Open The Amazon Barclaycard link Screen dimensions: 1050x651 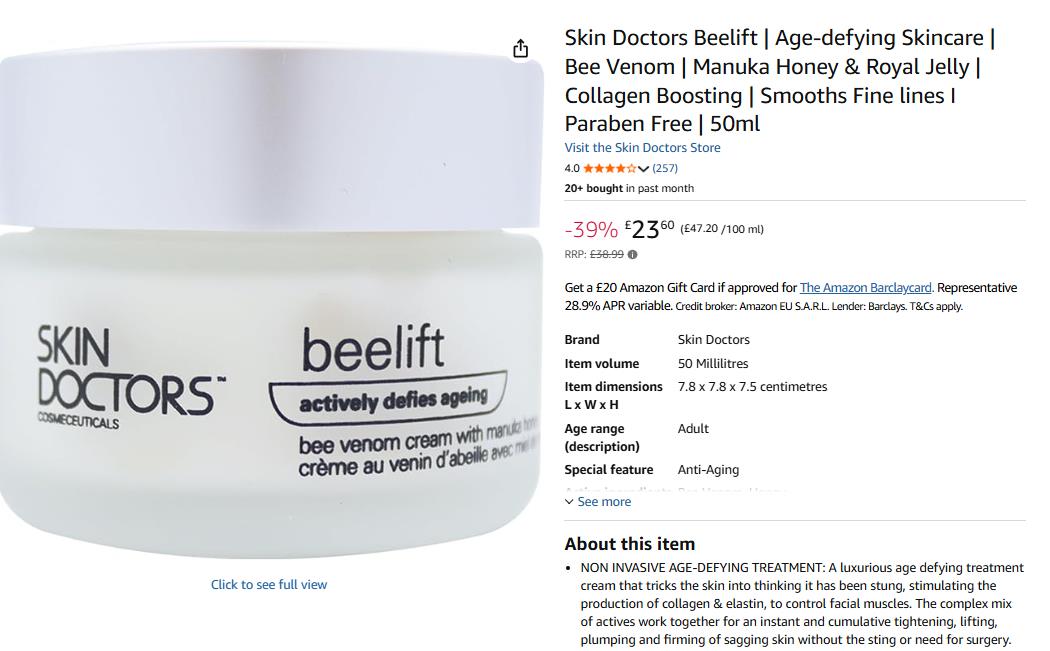tap(865, 287)
